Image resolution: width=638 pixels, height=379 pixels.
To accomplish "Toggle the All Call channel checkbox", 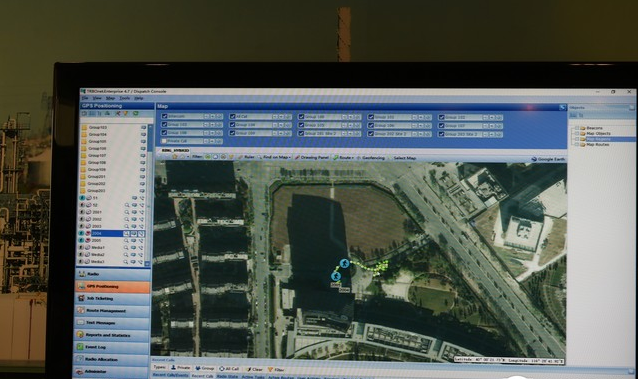I will [232, 116].
